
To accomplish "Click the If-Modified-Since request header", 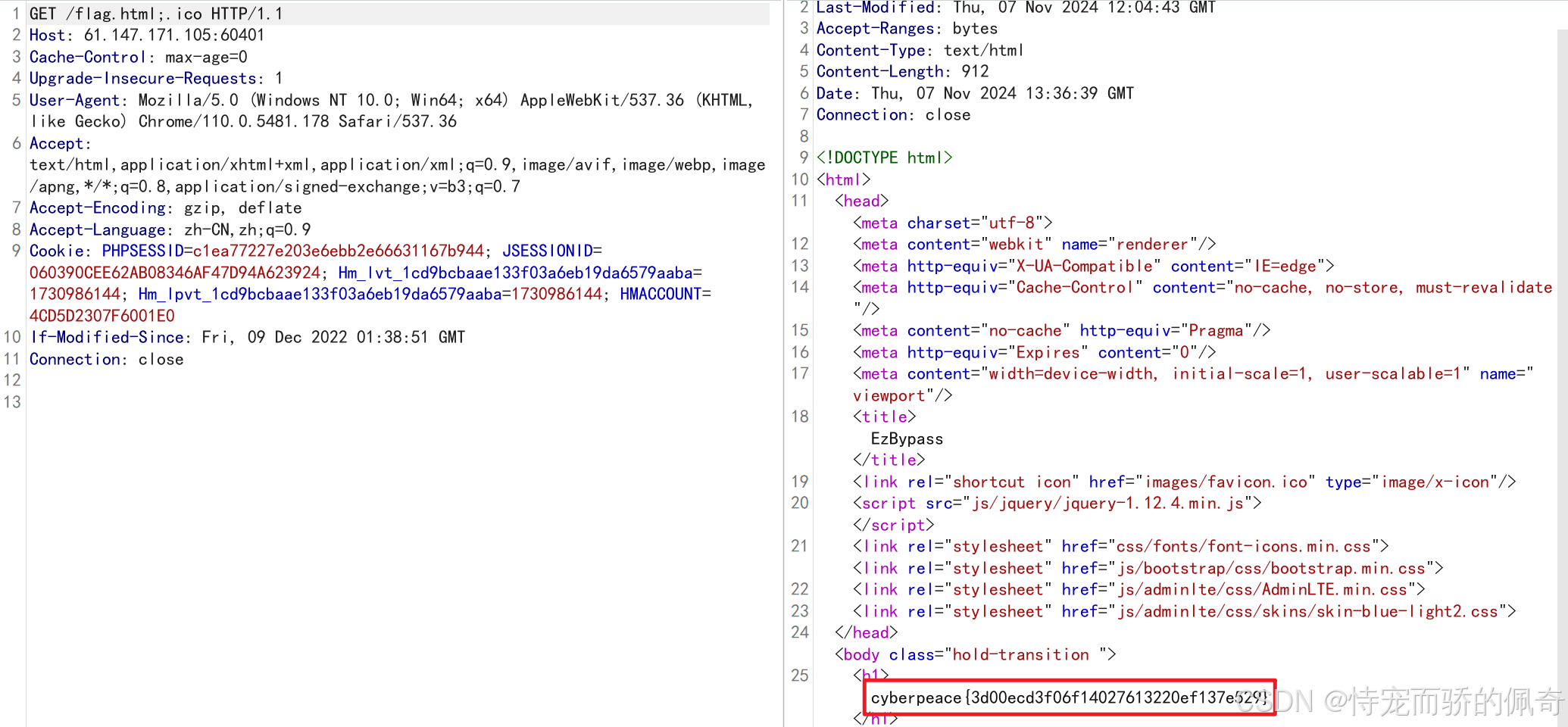I will click(x=248, y=337).
